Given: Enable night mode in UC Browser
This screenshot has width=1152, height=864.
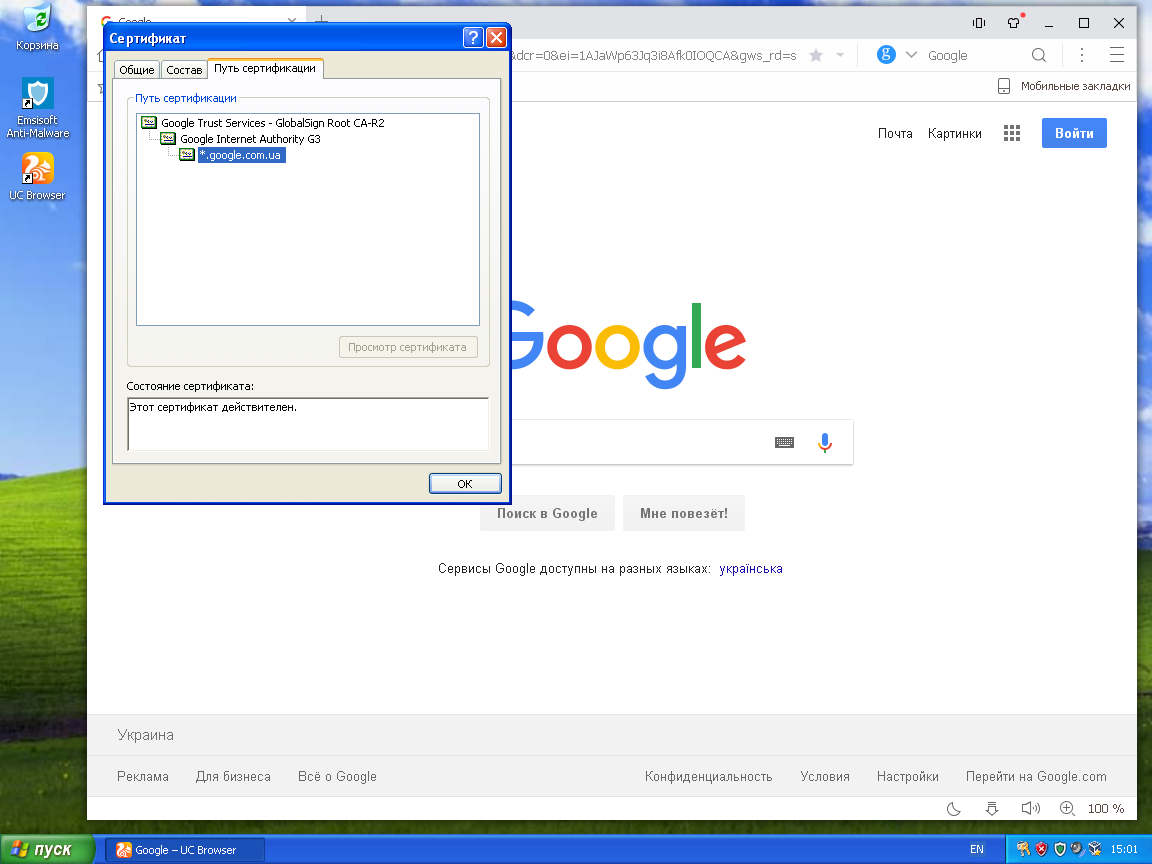Looking at the screenshot, I should pos(952,808).
